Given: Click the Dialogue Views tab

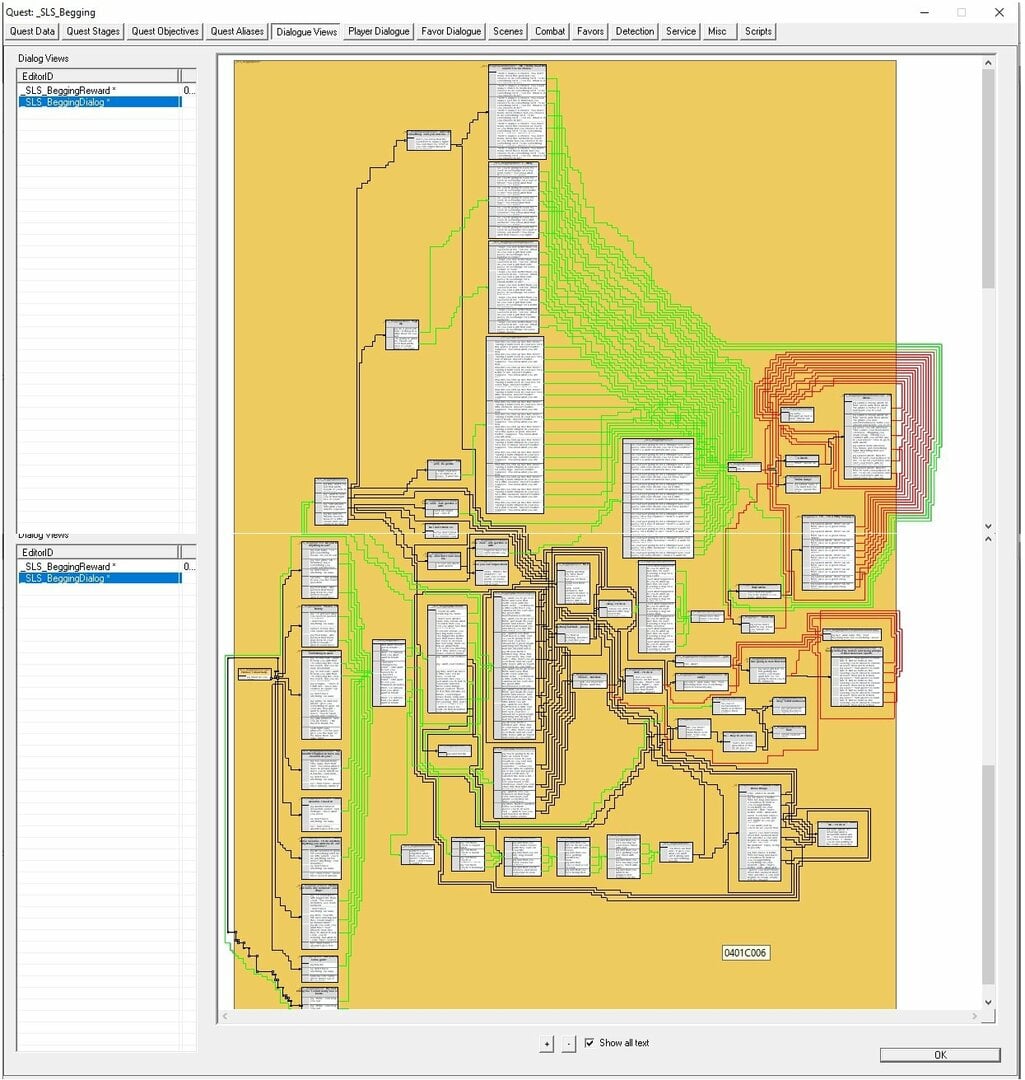Looking at the screenshot, I should point(307,32).
